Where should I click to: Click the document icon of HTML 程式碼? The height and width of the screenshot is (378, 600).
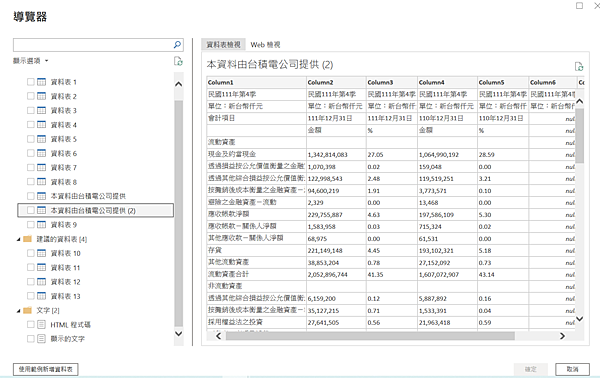[x=41, y=325]
